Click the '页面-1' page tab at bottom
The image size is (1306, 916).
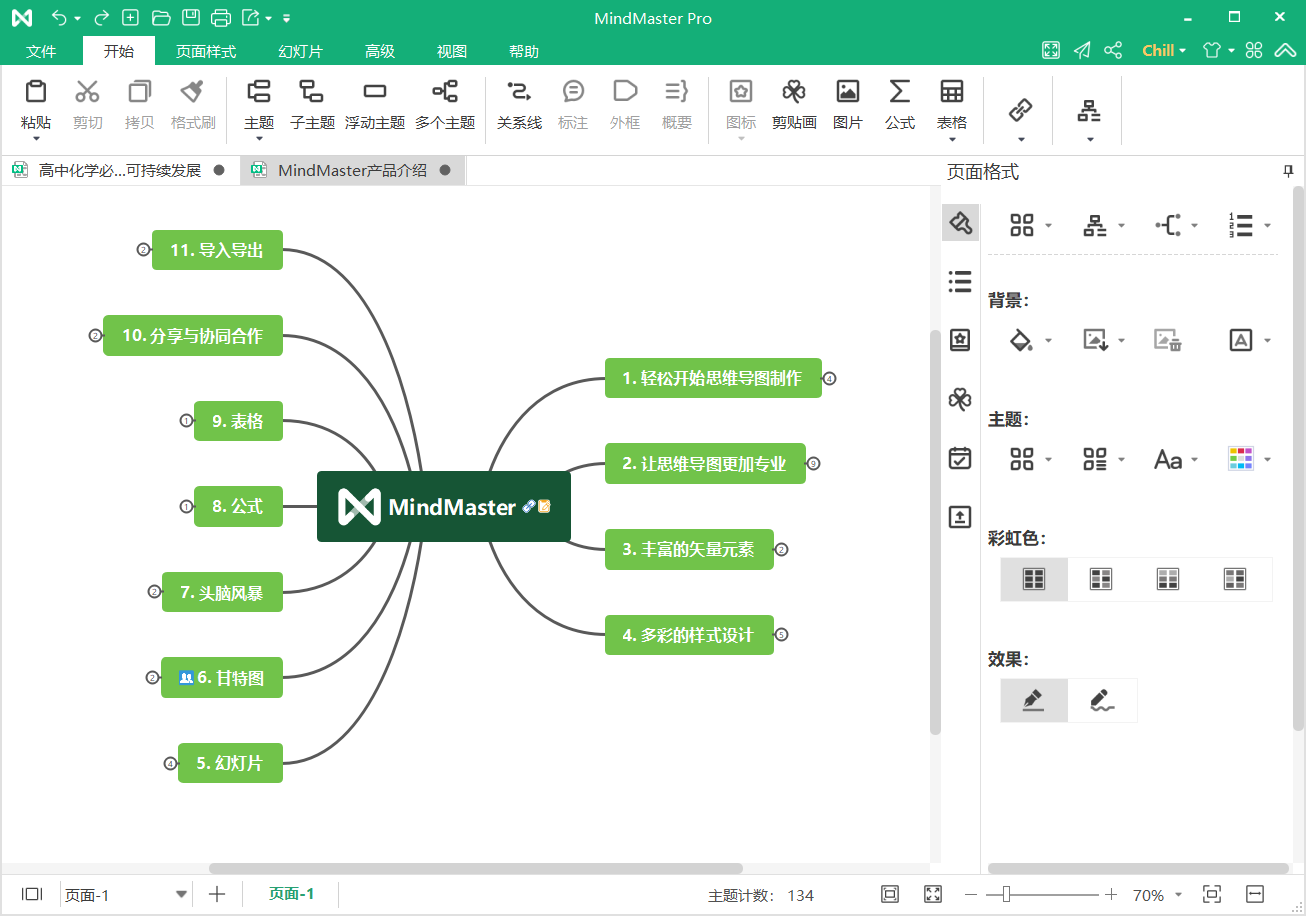291,894
